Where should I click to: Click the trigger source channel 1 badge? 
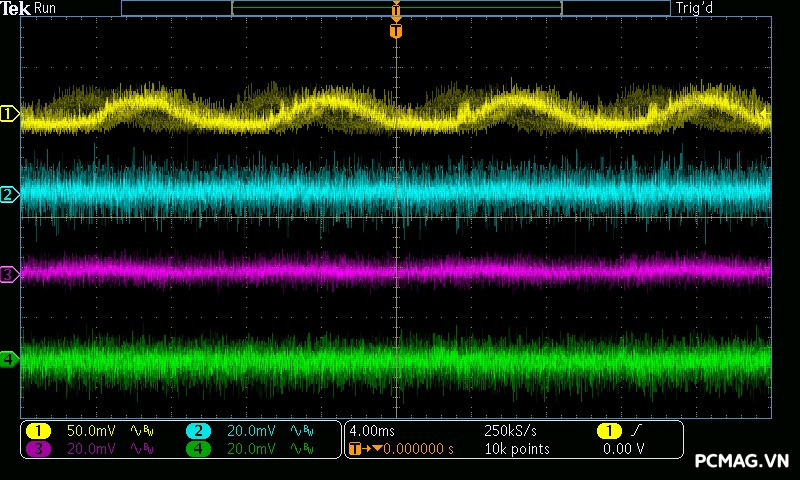608,431
